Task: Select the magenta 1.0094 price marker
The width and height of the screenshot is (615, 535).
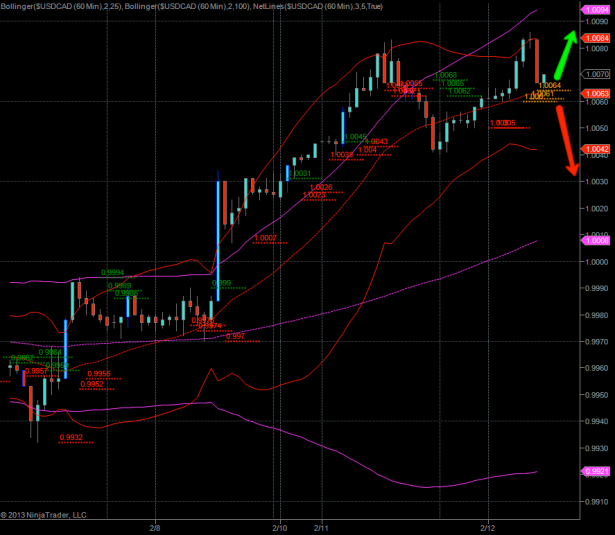Action: 595,10
